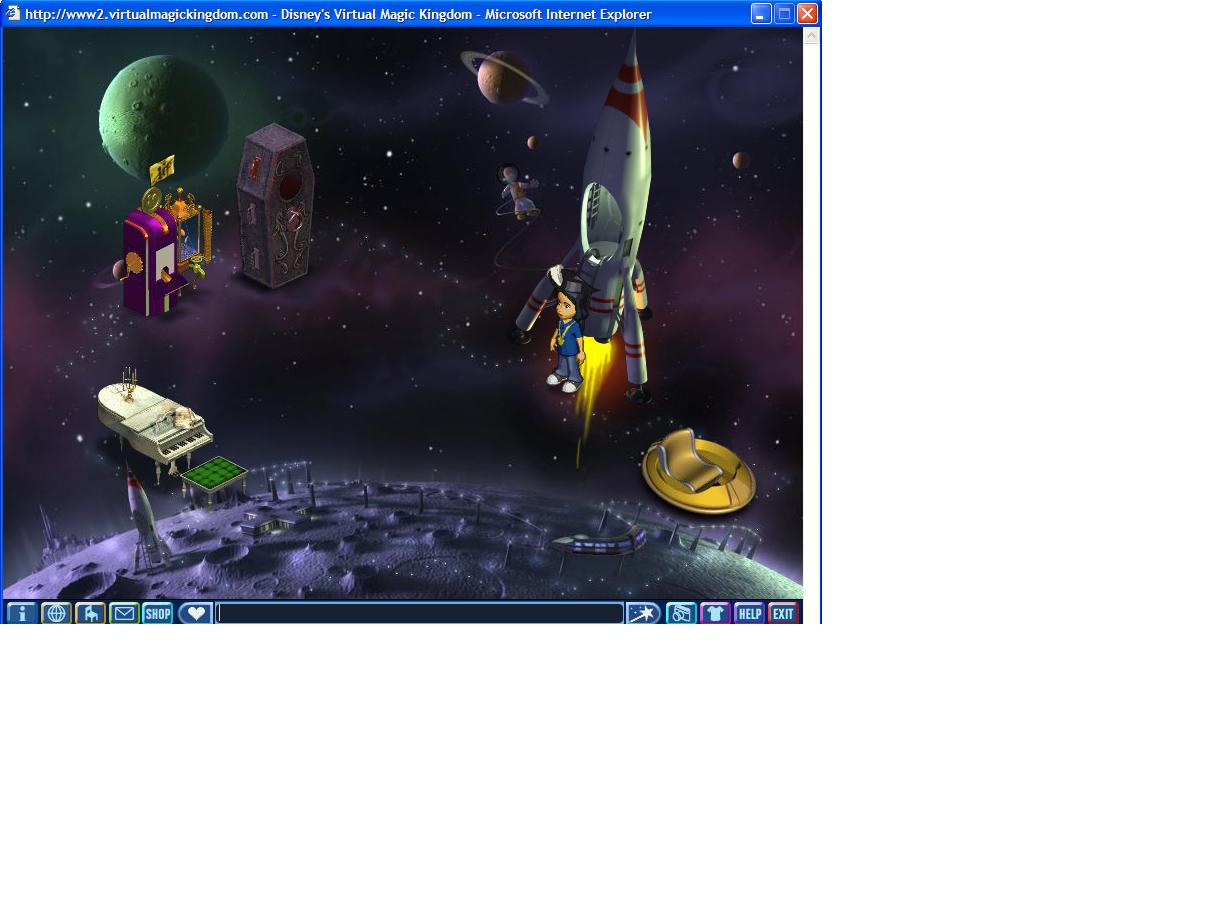Select the avatar character with hat
Viewport: 1218px width, 909px height.
(x=568, y=330)
